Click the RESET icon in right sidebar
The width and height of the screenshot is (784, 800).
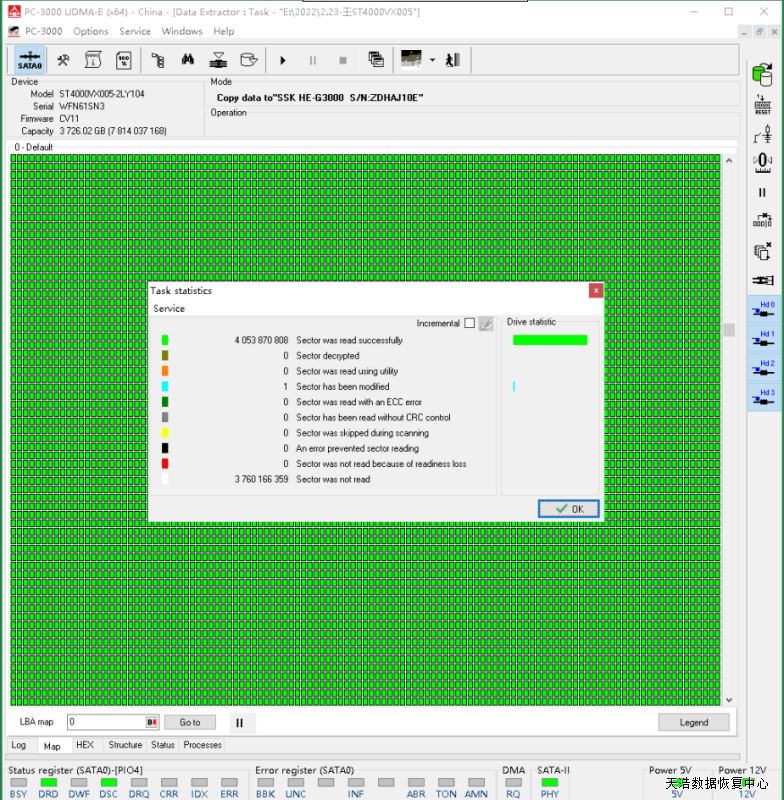[762, 105]
